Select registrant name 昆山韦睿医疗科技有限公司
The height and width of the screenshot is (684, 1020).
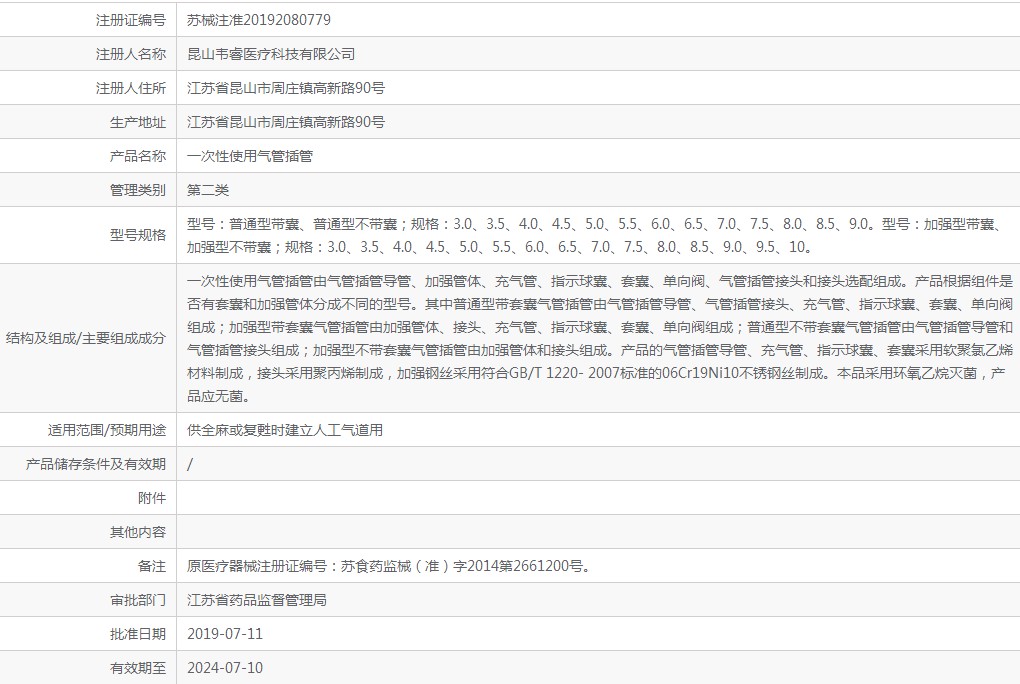(x=271, y=54)
